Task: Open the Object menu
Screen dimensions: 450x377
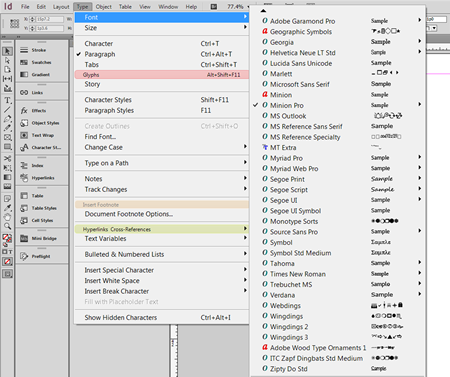Action: (x=104, y=7)
